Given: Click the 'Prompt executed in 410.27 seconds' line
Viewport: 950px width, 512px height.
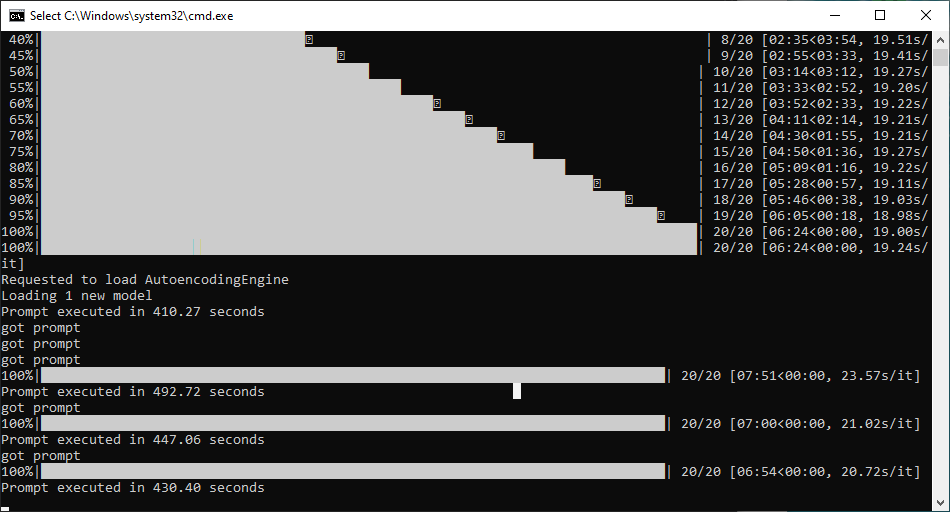Looking at the screenshot, I should pos(133,312).
